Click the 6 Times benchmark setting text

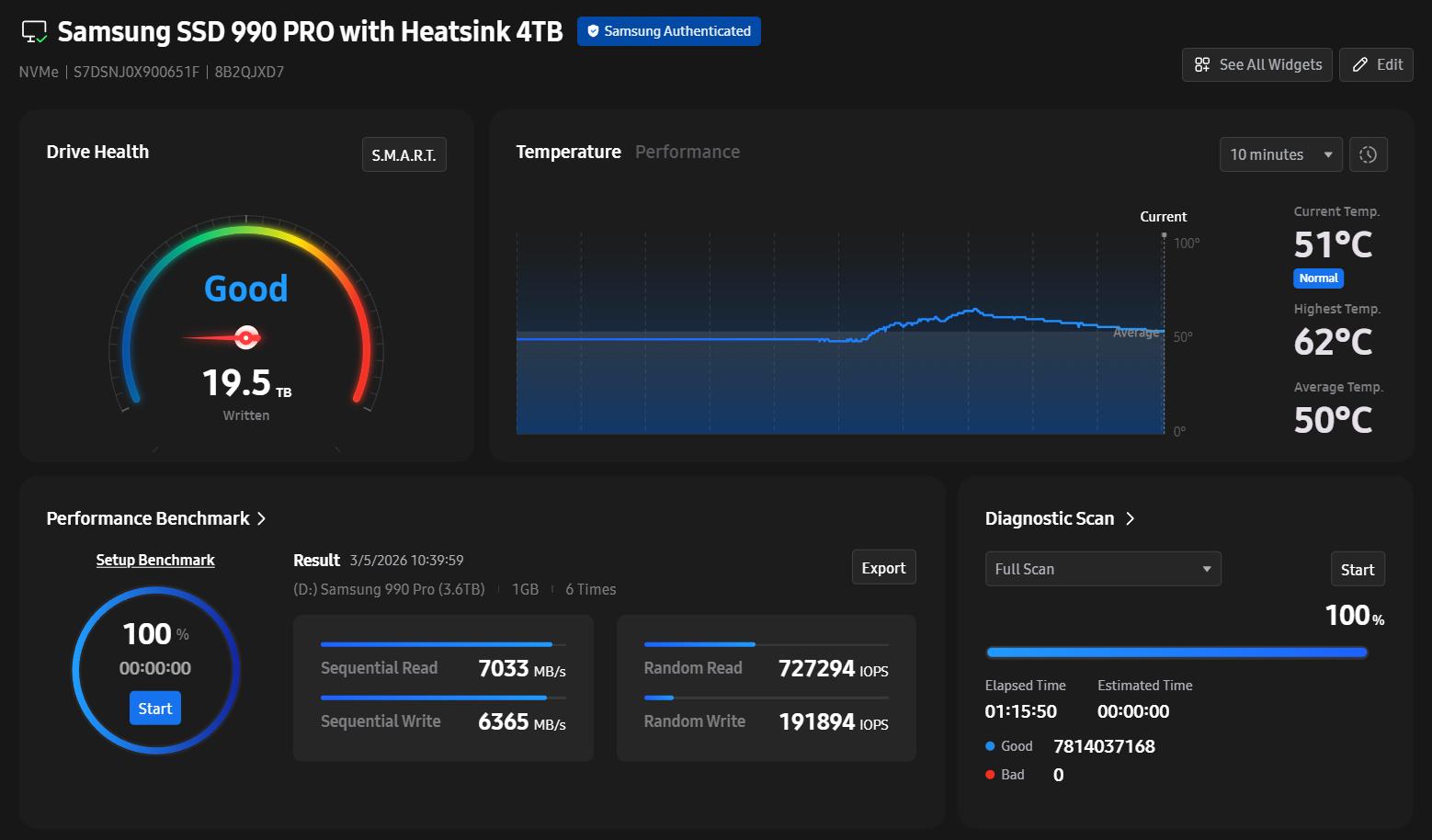591,589
